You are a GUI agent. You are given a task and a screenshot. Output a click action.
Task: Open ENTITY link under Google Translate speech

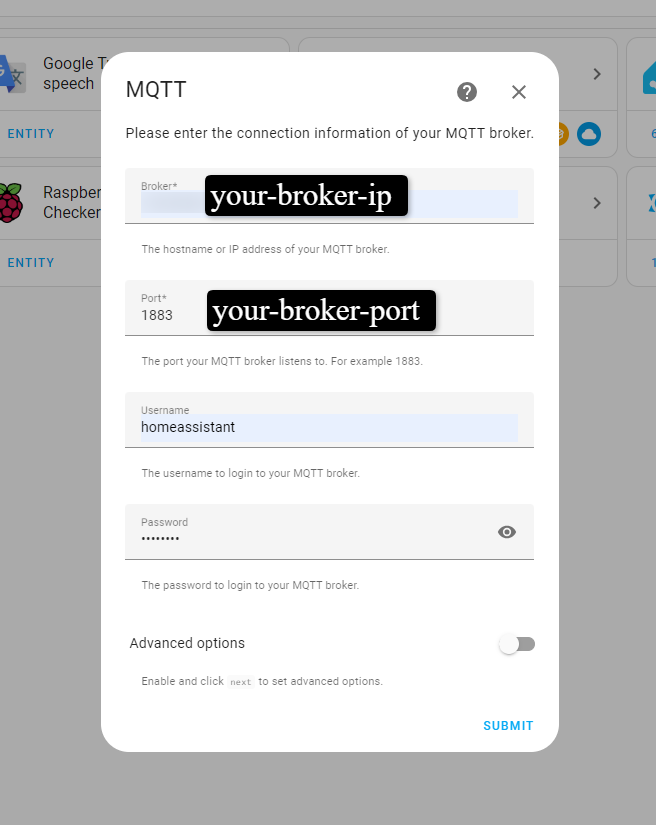31,133
